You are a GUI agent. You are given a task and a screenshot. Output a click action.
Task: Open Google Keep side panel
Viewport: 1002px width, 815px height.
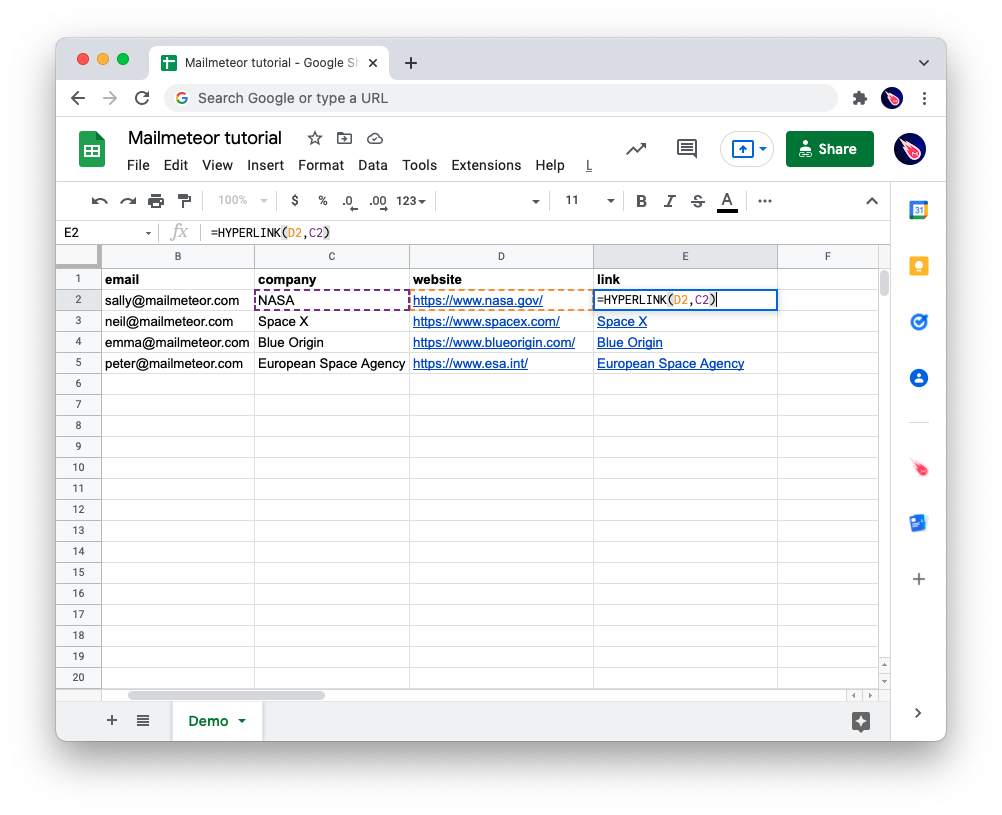pos(918,266)
